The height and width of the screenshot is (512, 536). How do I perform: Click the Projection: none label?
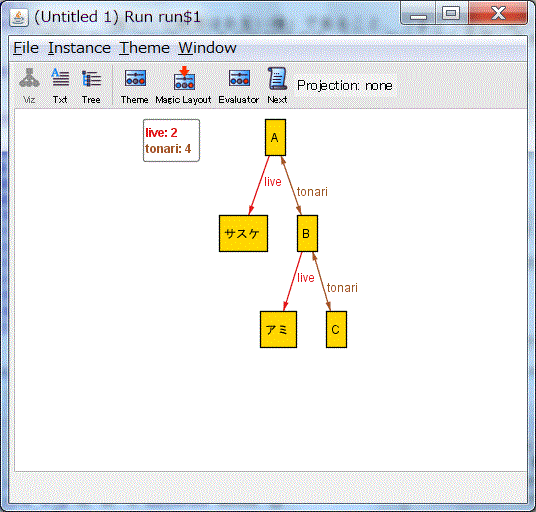coord(345,85)
